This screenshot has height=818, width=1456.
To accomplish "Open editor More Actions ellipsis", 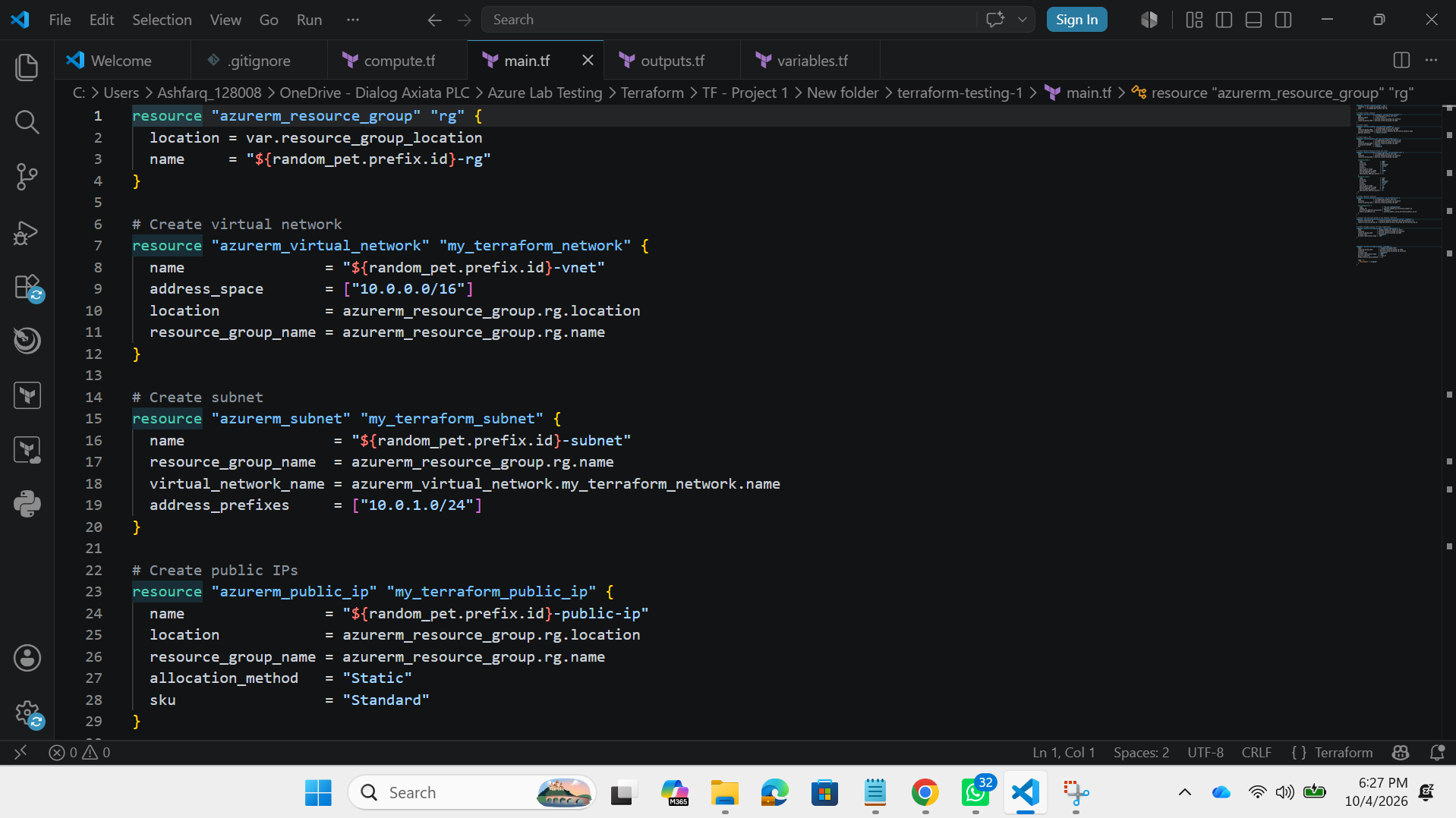I will [1431, 60].
